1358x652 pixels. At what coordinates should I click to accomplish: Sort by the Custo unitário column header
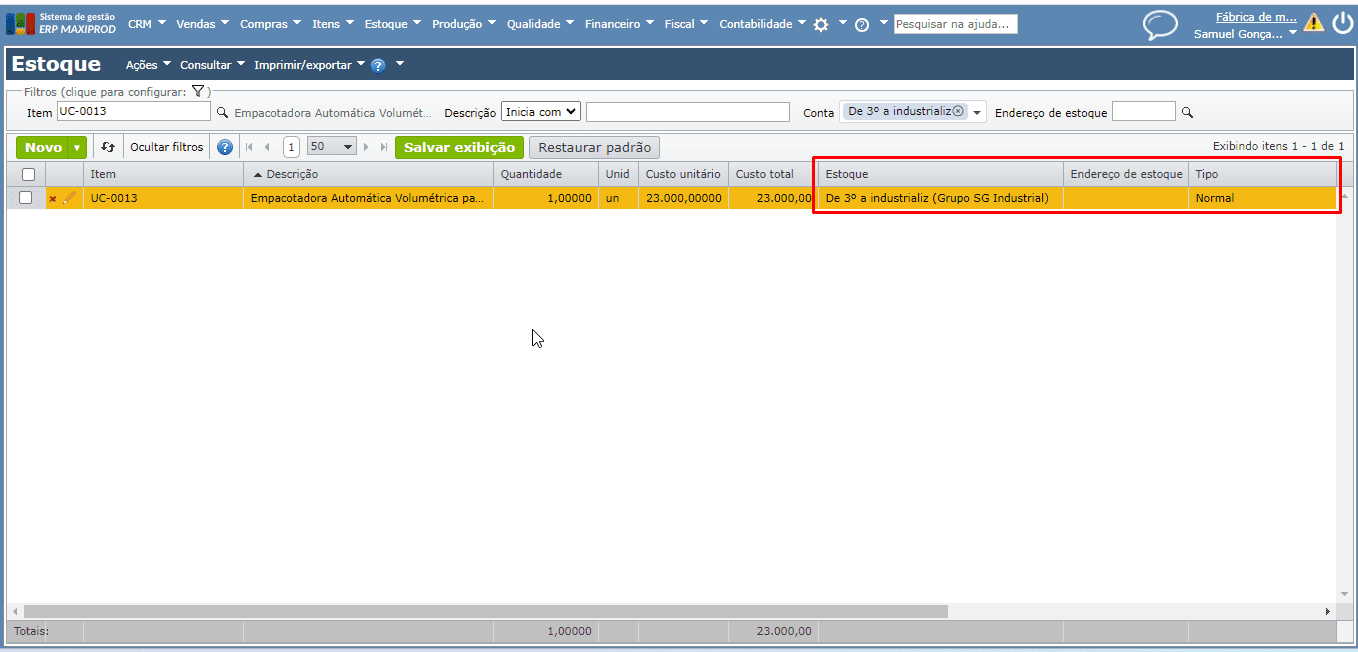683,174
